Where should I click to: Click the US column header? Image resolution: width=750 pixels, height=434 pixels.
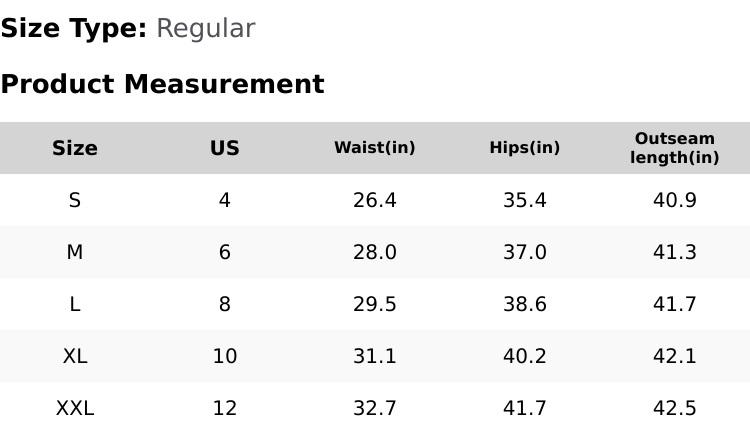pos(225,148)
